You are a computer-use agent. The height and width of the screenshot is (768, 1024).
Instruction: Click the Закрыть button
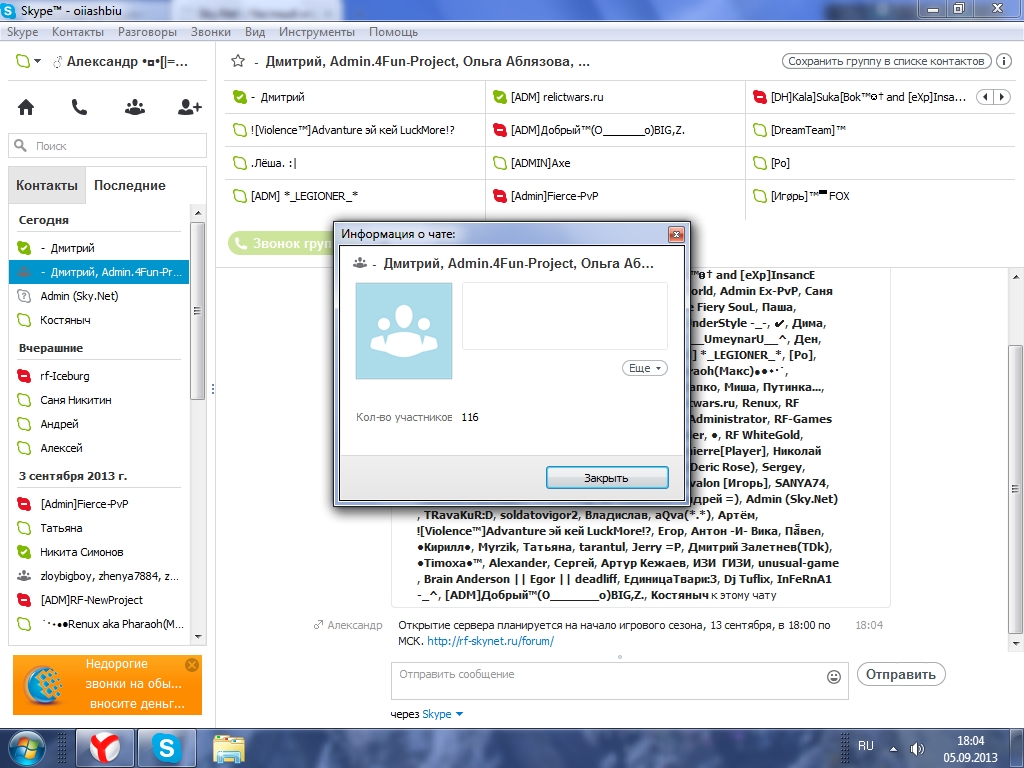(x=607, y=477)
